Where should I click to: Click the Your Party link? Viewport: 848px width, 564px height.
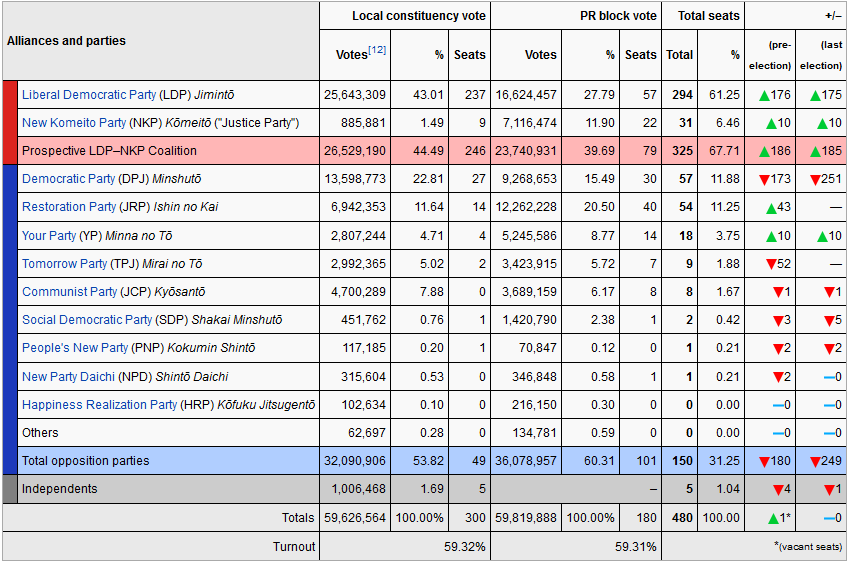point(49,236)
